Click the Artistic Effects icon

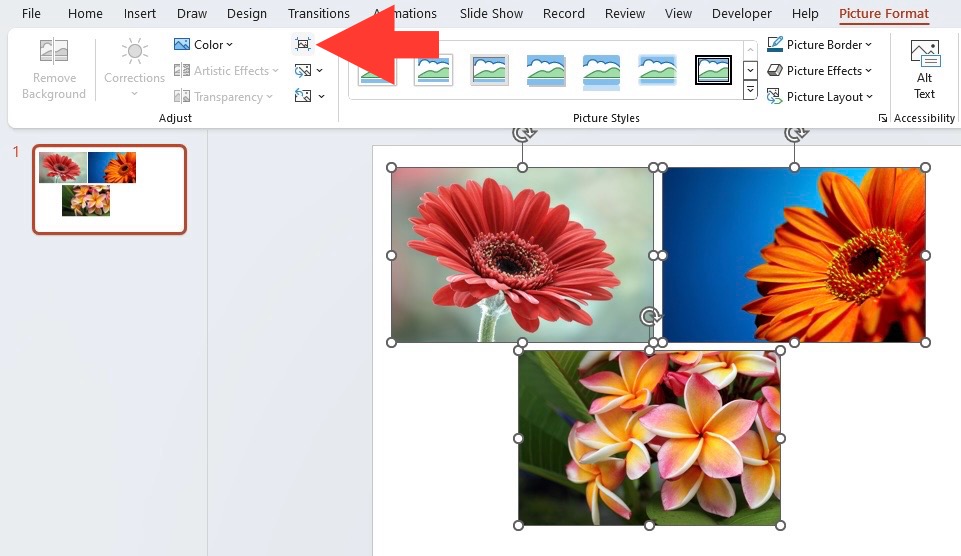coord(181,70)
